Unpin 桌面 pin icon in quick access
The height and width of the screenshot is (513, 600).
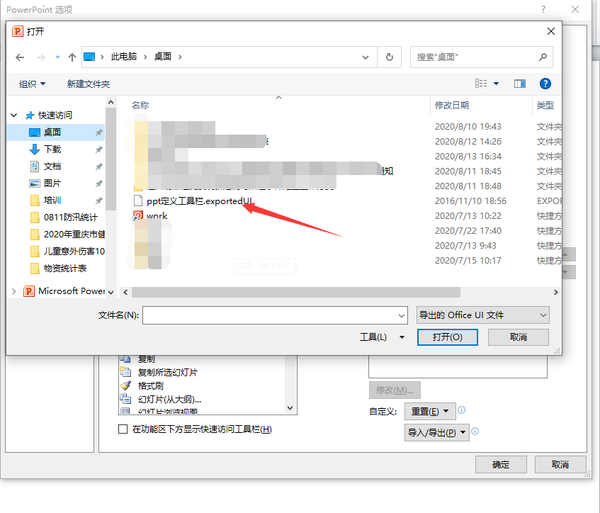pos(99,132)
